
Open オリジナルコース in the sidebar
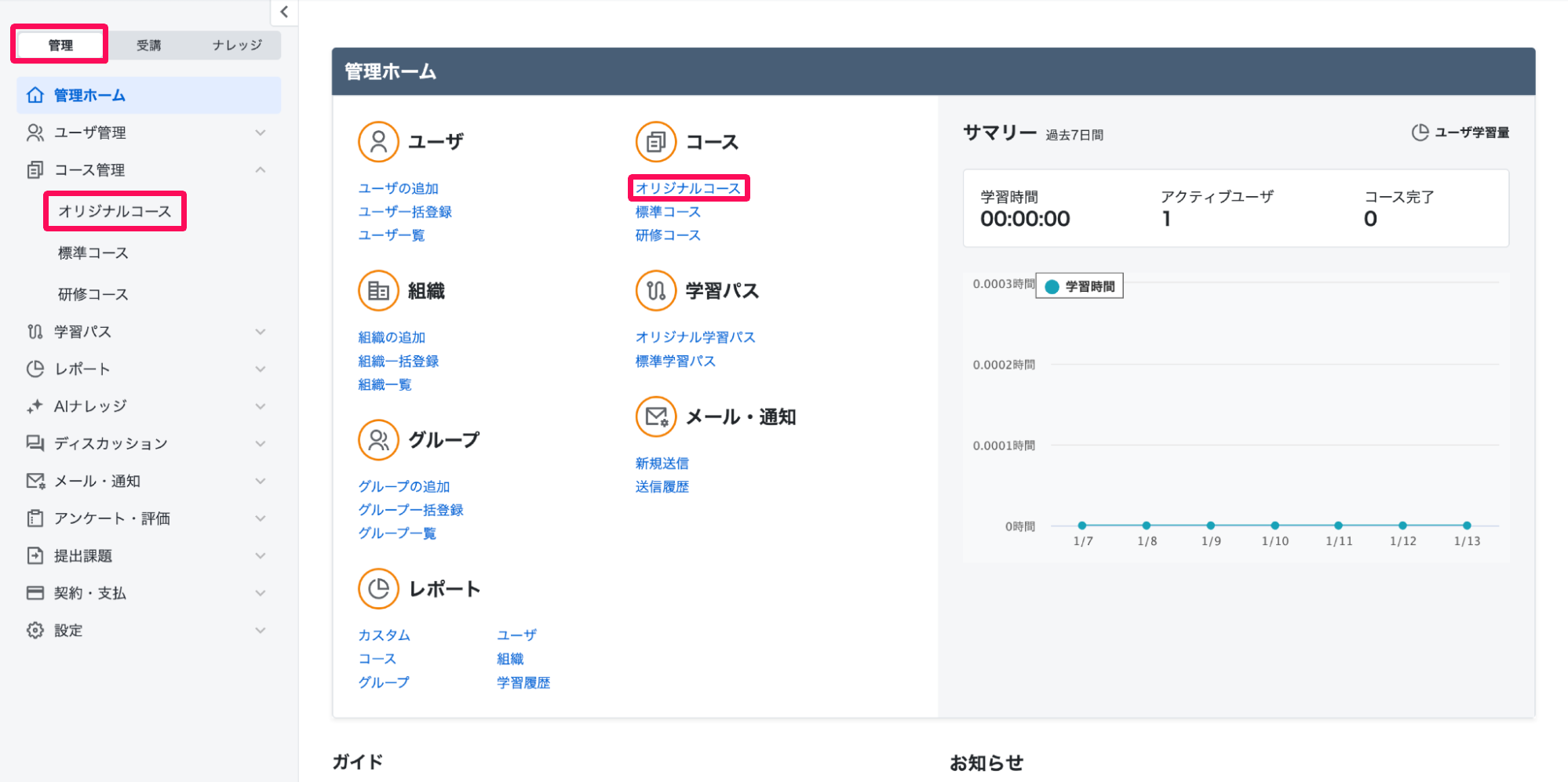pyautogui.click(x=115, y=211)
